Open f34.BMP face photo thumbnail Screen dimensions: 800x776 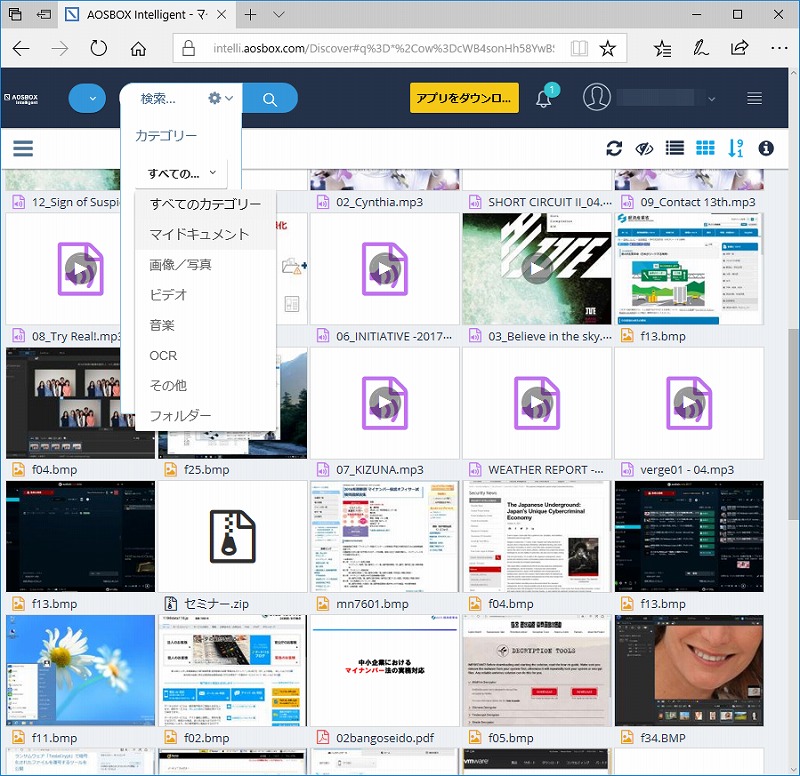click(x=689, y=670)
